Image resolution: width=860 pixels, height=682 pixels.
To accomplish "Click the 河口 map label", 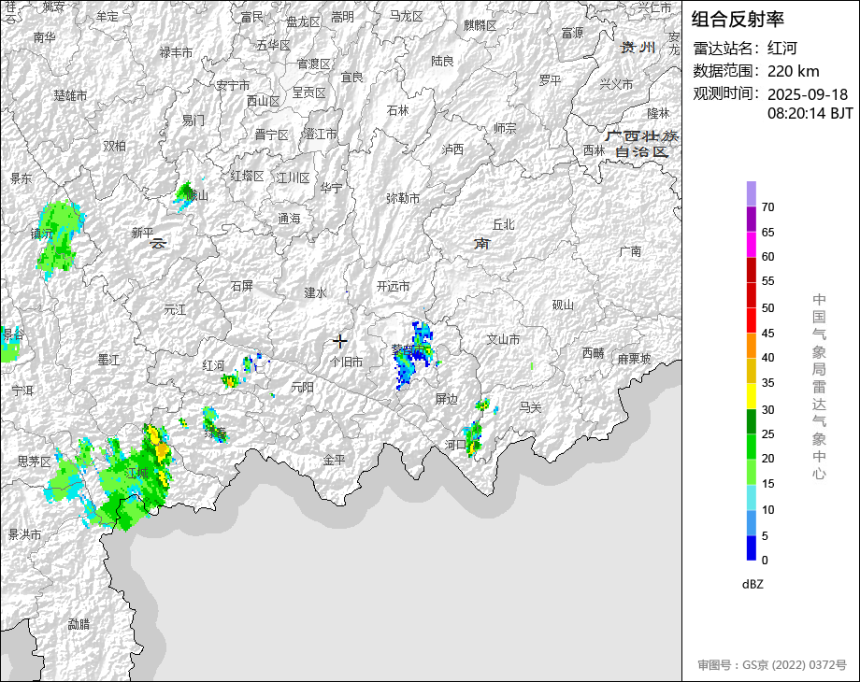I will [455, 445].
